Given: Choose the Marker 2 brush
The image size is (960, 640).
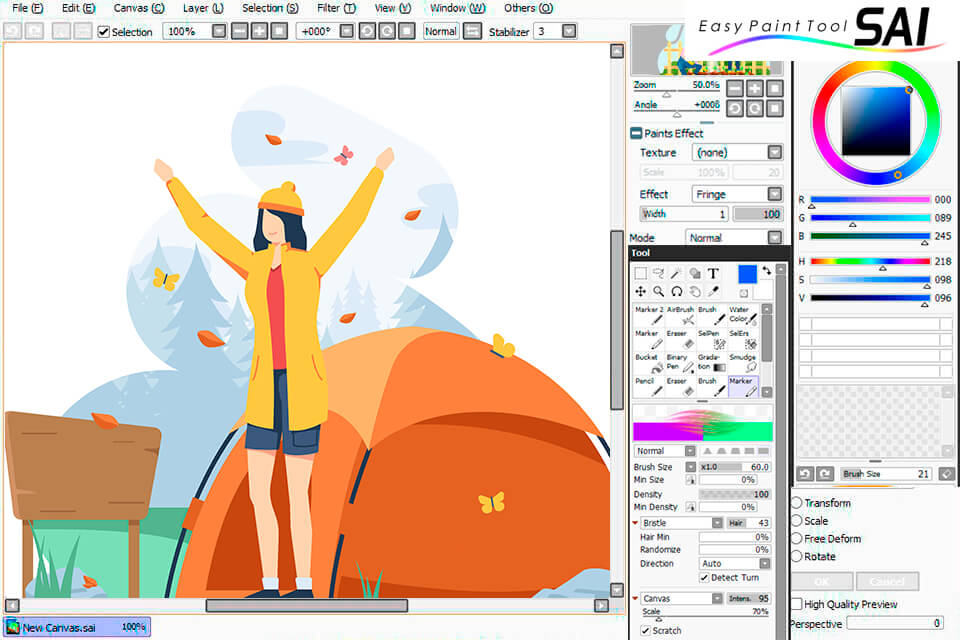Looking at the screenshot, I should tap(649, 315).
